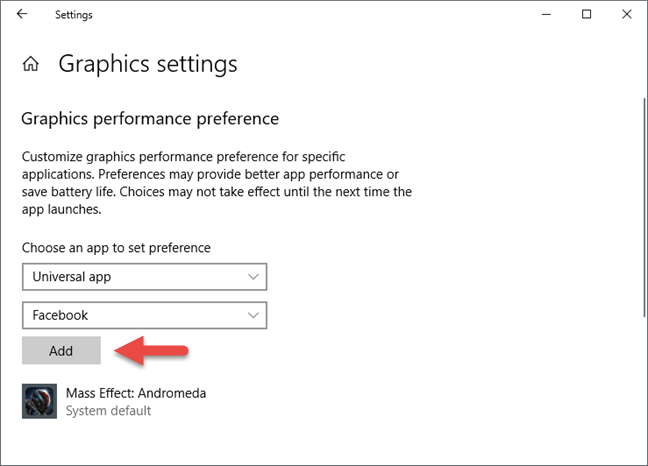Viewport: 648px width, 466px height.
Task: Click the System default preference text
Action: (108, 411)
